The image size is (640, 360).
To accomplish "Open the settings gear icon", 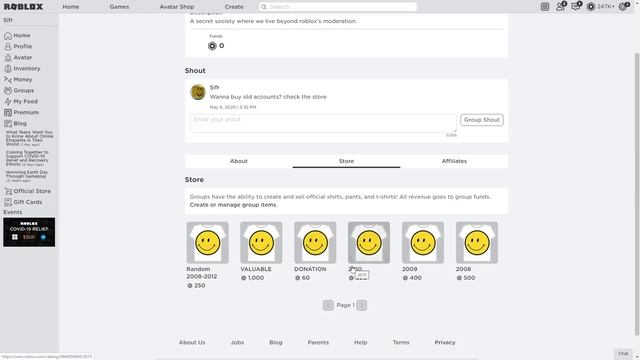I will [622, 7].
